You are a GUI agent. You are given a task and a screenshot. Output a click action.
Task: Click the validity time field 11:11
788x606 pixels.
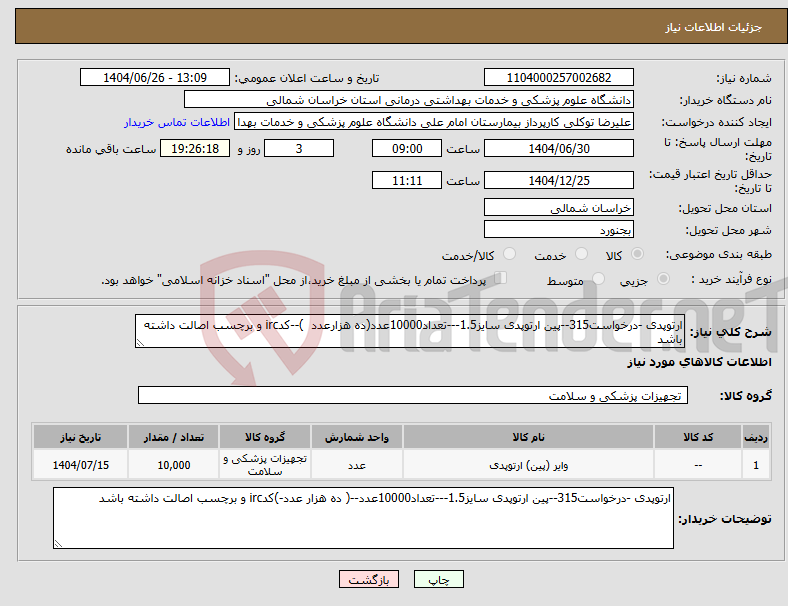[407, 180]
